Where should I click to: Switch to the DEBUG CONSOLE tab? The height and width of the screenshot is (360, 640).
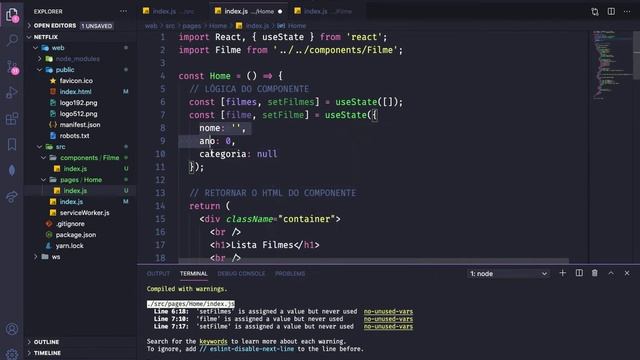pos(241,273)
